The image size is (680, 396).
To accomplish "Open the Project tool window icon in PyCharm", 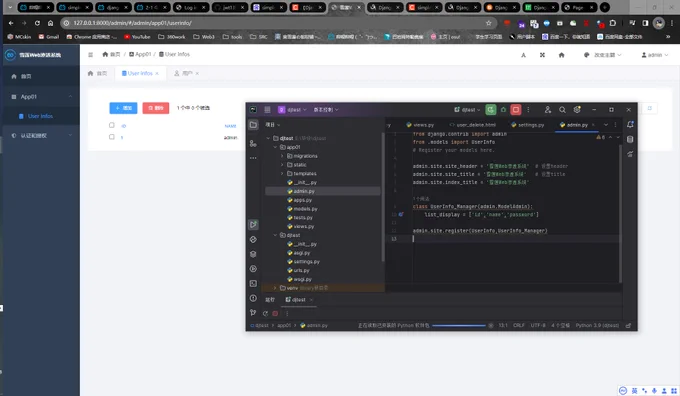I will 253,125.
